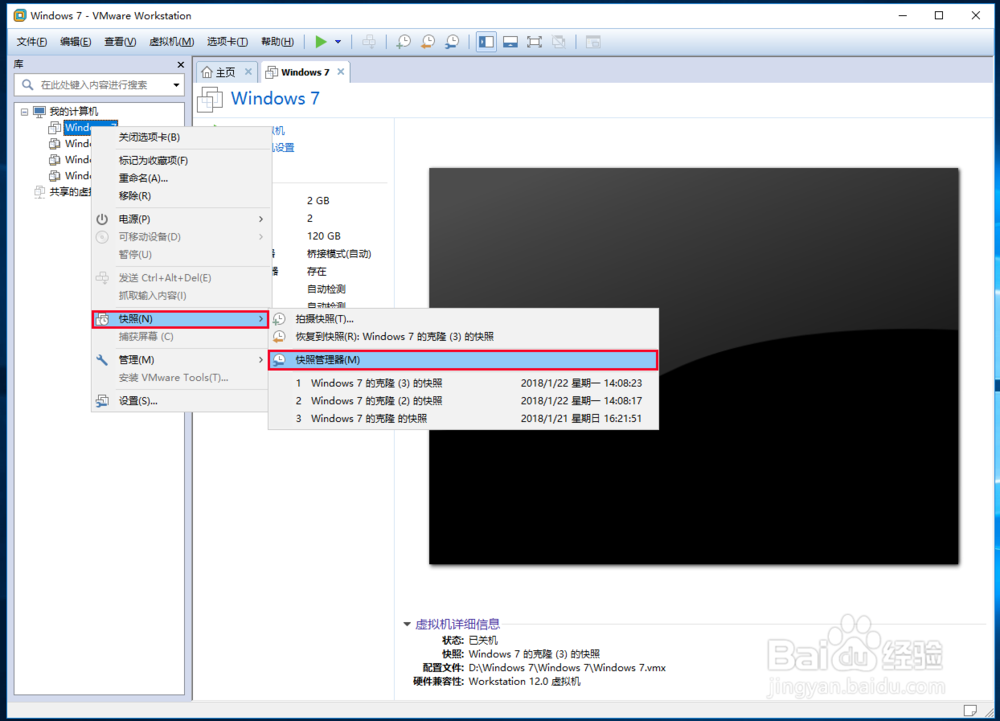Select snapshot 2 克隆 (2) 的快照
This screenshot has width=1000, height=721.
(x=464, y=401)
